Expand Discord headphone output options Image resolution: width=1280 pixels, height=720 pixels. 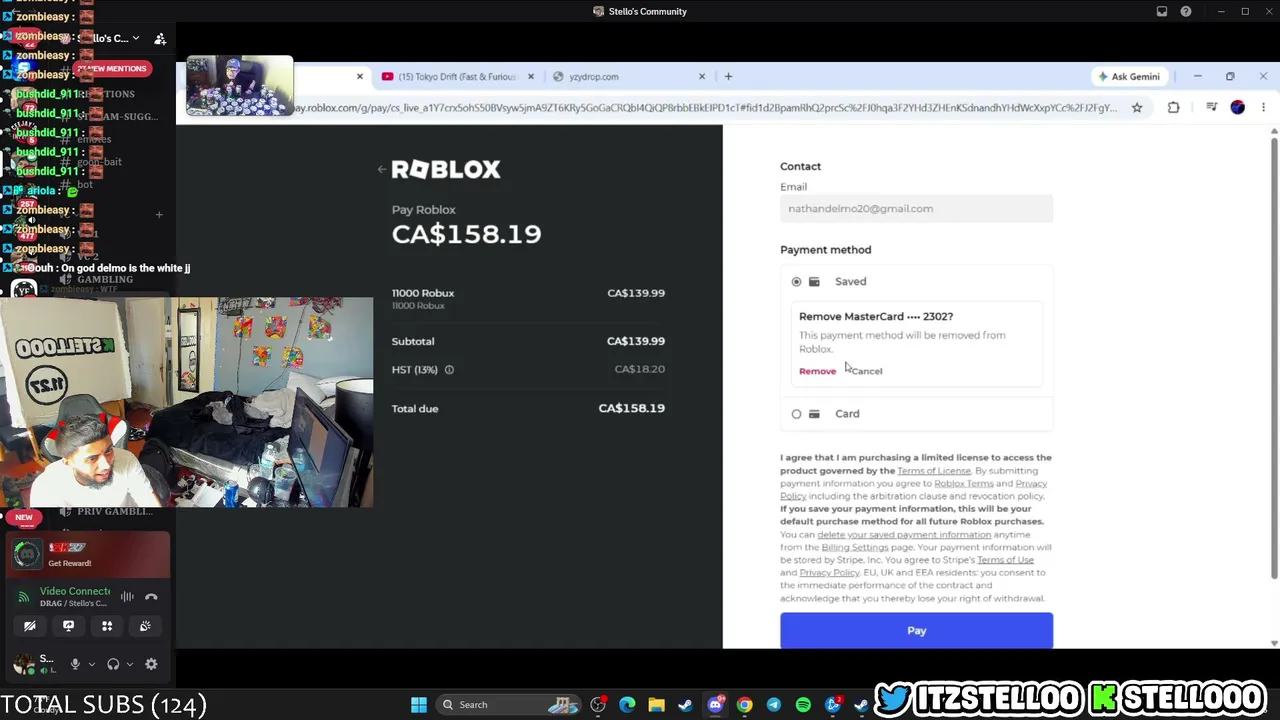click(x=129, y=664)
